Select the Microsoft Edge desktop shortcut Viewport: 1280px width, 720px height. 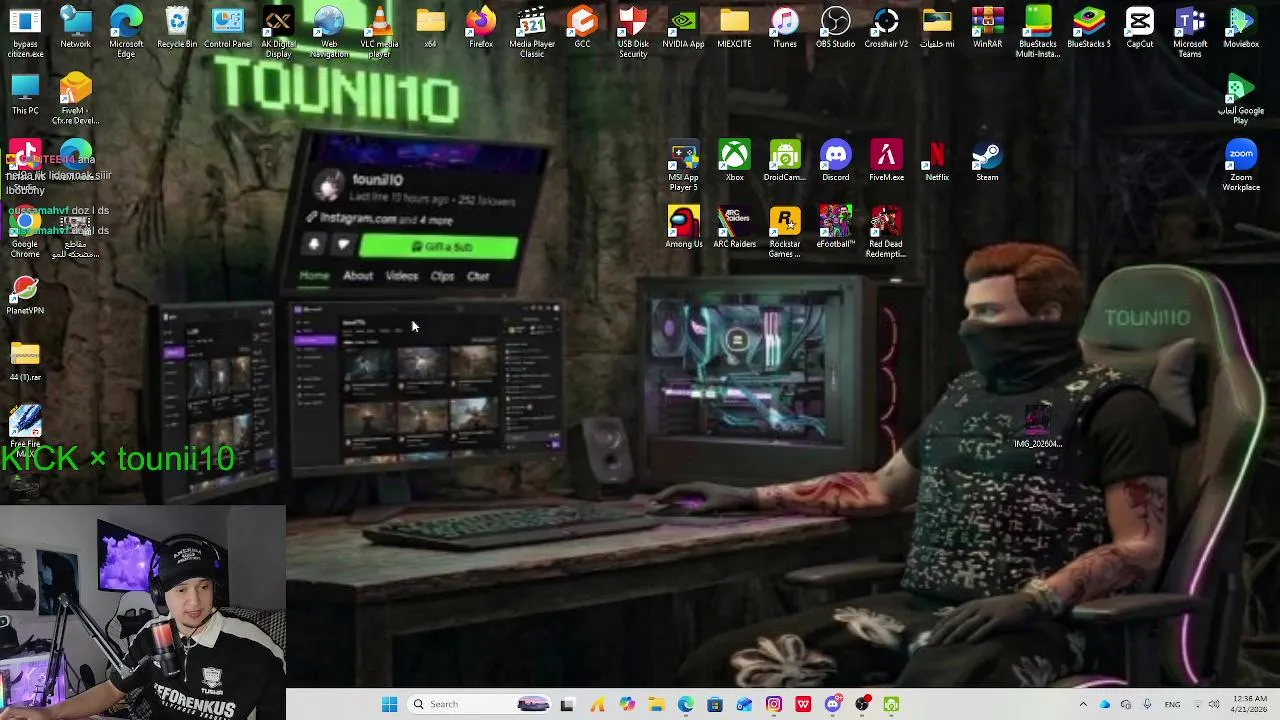(x=126, y=32)
